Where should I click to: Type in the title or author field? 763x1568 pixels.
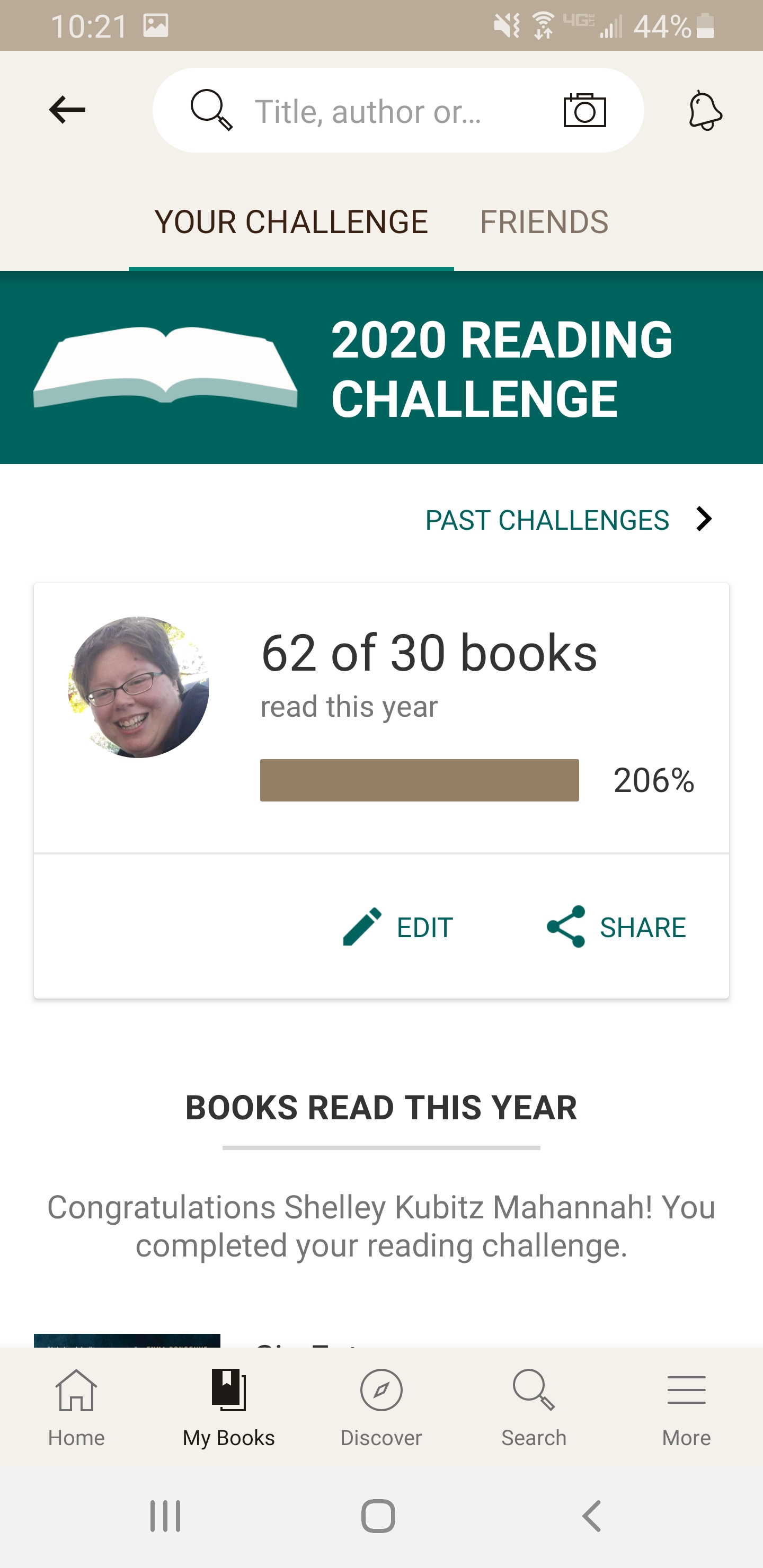coord(390,111)
